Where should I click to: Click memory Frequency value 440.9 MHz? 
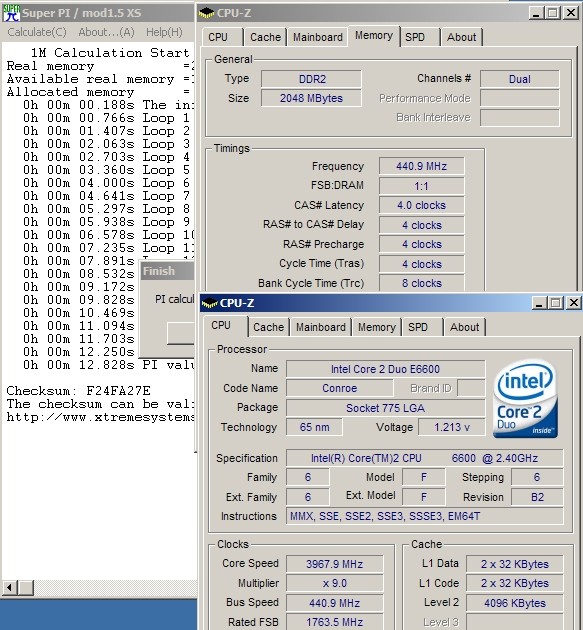point(421,166)
